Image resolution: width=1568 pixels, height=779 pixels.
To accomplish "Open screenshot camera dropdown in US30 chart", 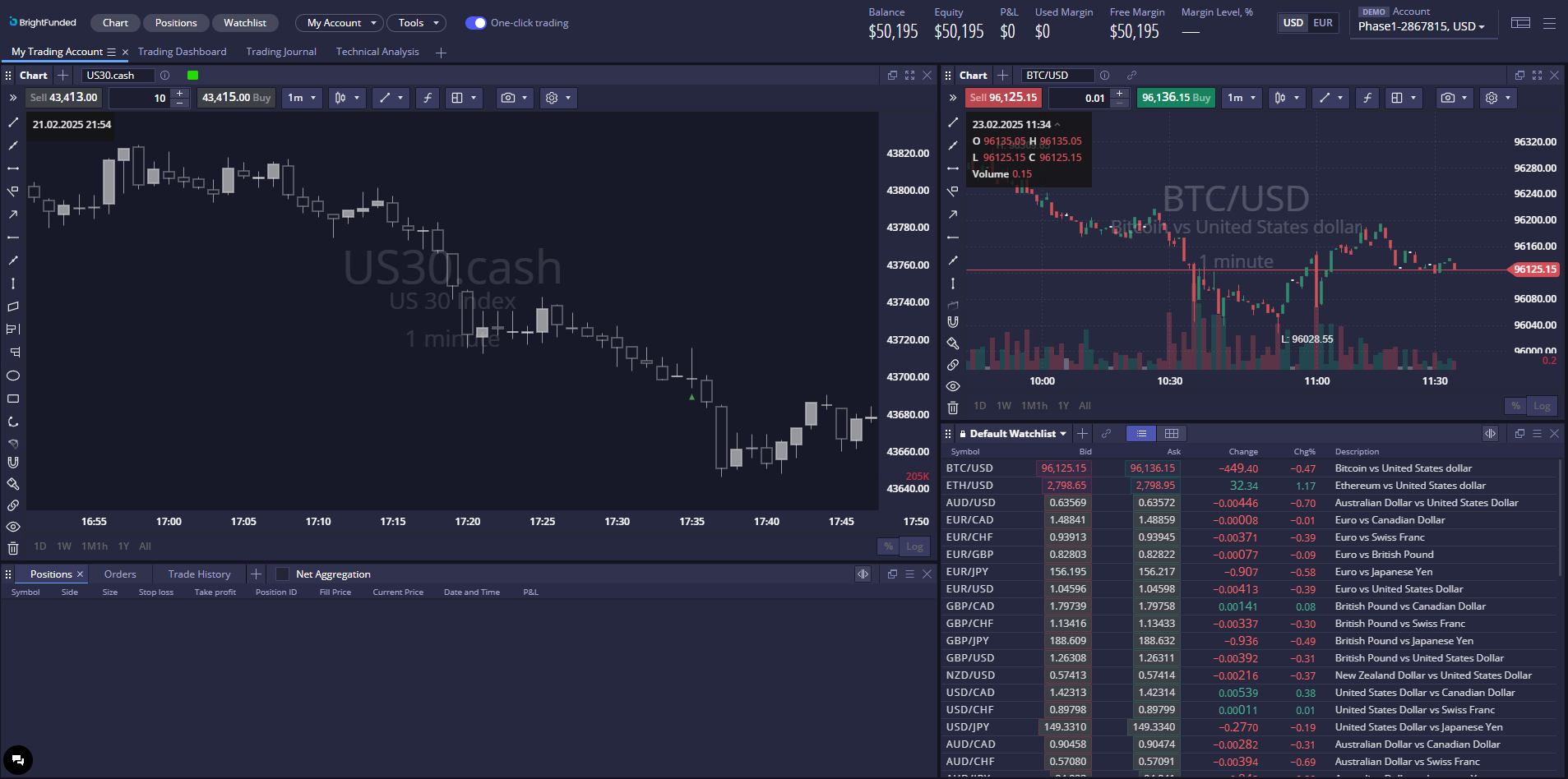I will point(515,98).
